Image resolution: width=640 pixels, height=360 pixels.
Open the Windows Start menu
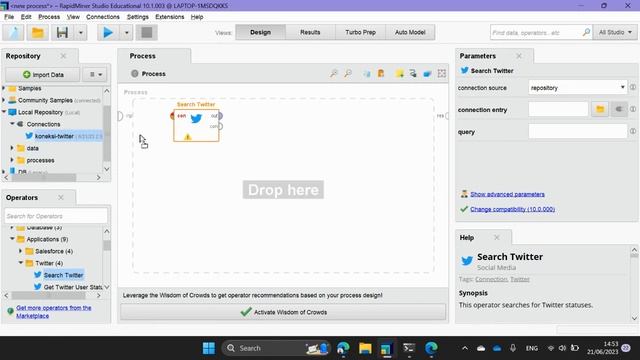pos(209,348)
